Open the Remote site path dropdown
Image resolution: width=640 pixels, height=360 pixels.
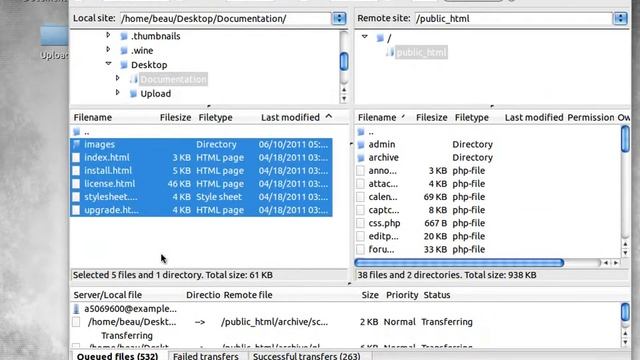(x=620, y=18)
